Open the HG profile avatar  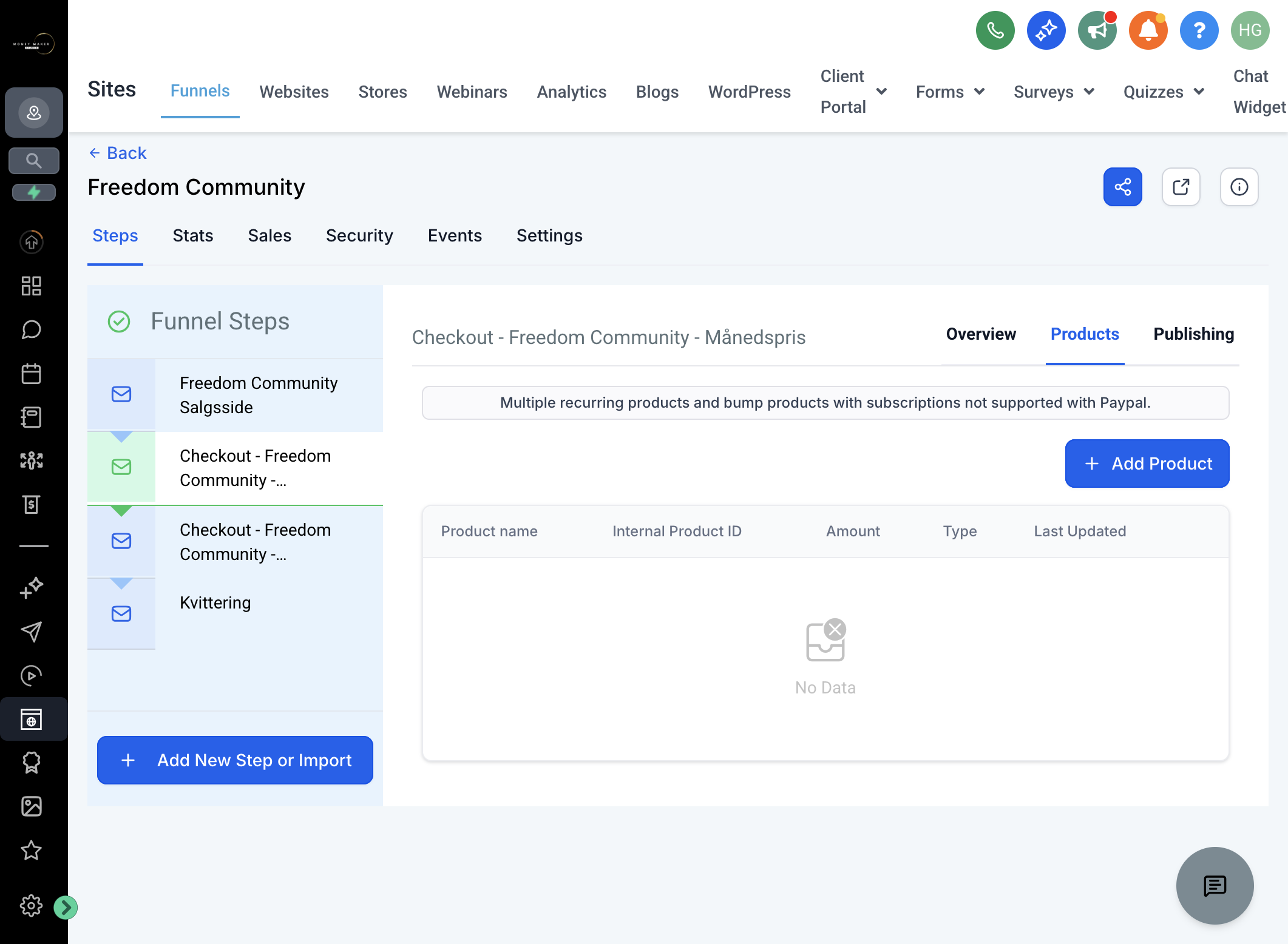coord(1250,30)
